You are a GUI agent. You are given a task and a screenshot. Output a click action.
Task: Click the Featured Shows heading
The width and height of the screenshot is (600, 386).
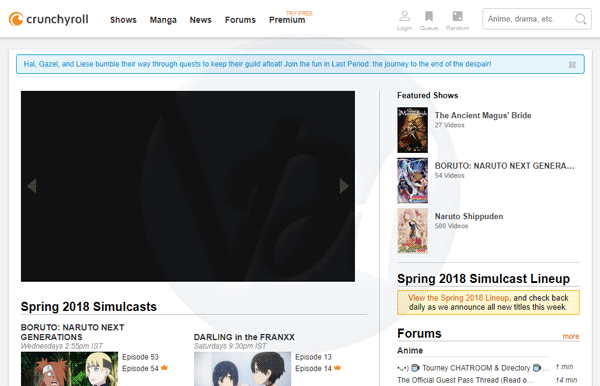[427, 95]
